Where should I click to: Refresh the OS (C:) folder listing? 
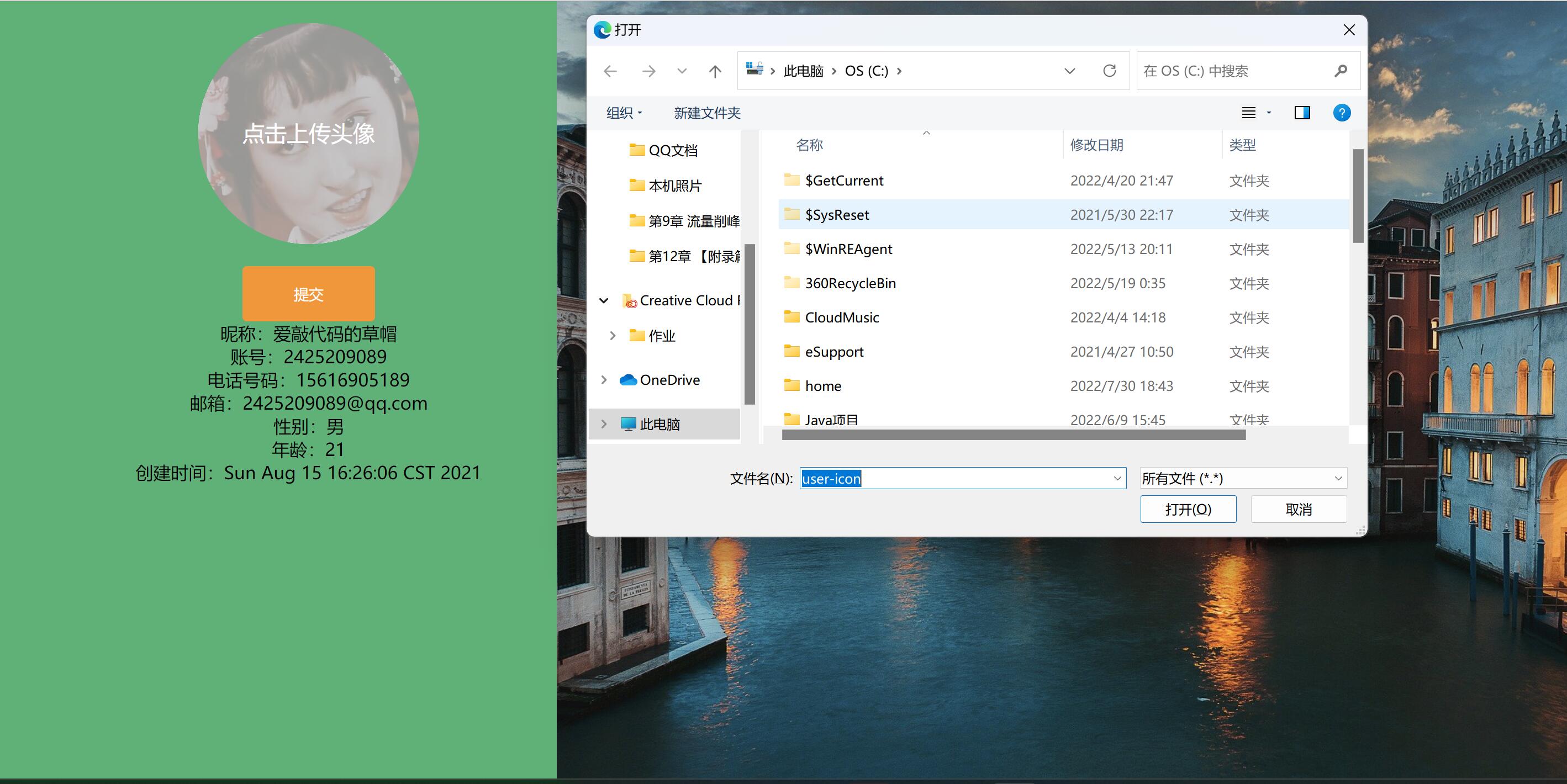1109,71
